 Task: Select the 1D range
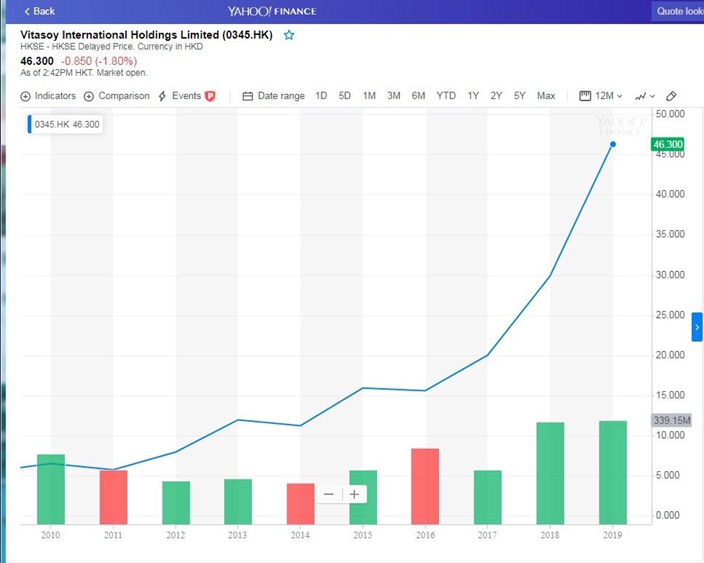tap(321, 96)
